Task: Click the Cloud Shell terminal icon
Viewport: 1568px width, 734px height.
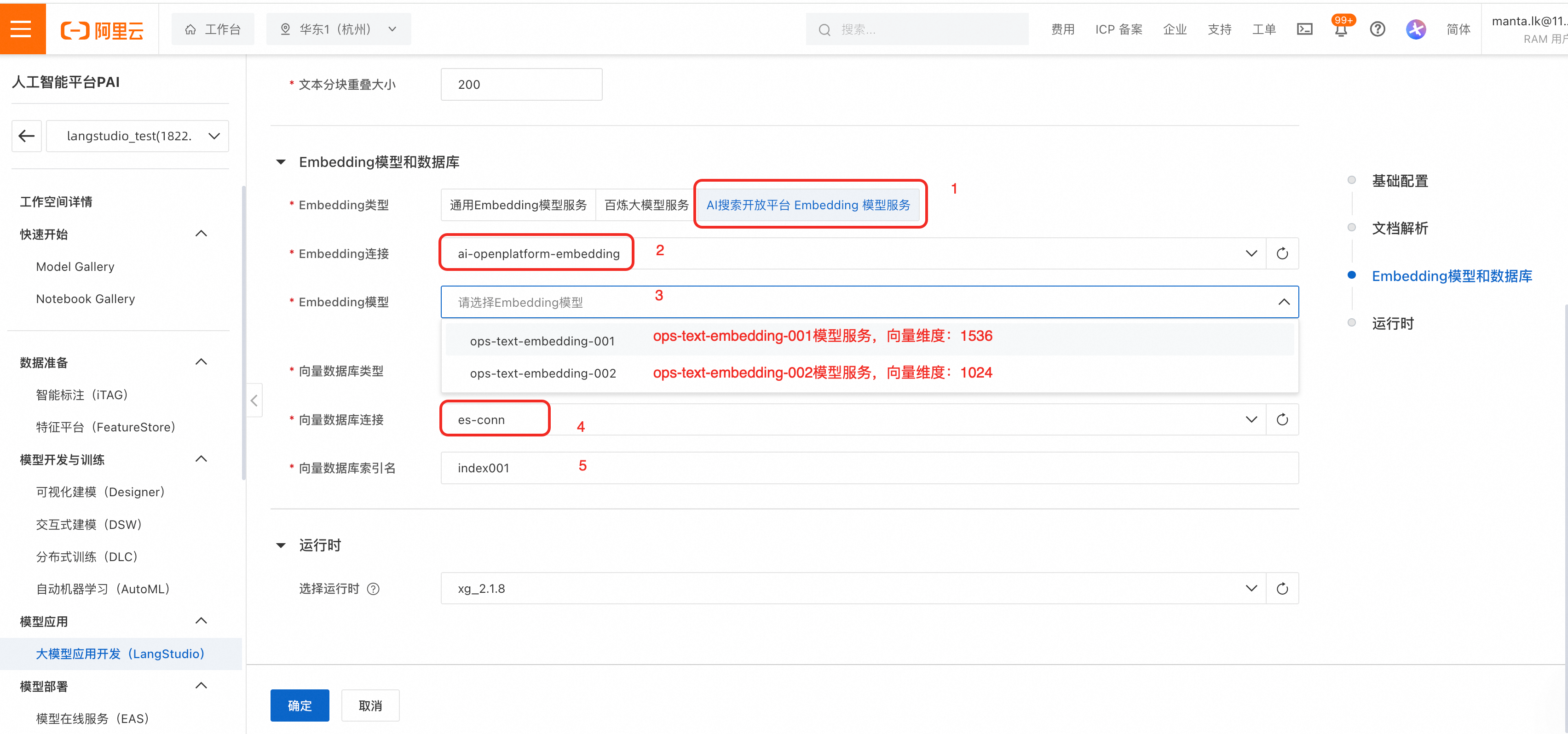Action: click(x=1304, y=29)
